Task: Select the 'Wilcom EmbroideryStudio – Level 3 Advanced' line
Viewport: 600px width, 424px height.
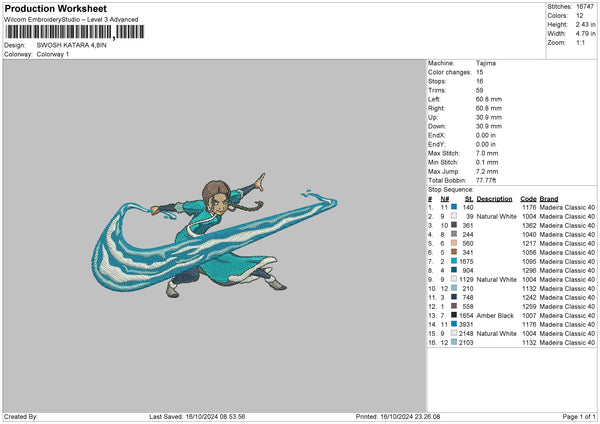Action: coord(71,20)
